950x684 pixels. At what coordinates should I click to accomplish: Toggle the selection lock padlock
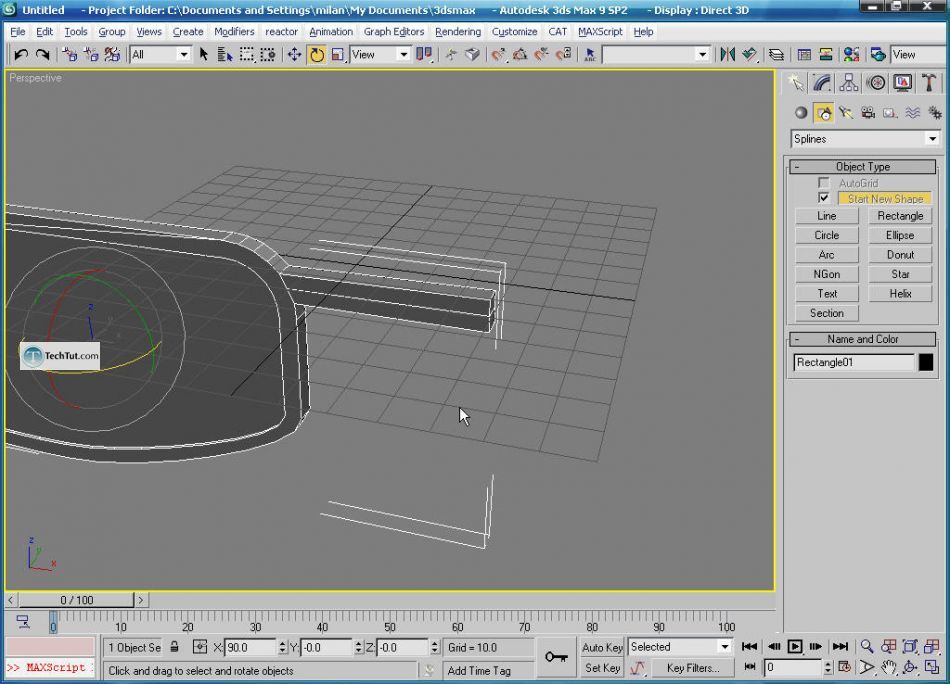coord(175,647)
